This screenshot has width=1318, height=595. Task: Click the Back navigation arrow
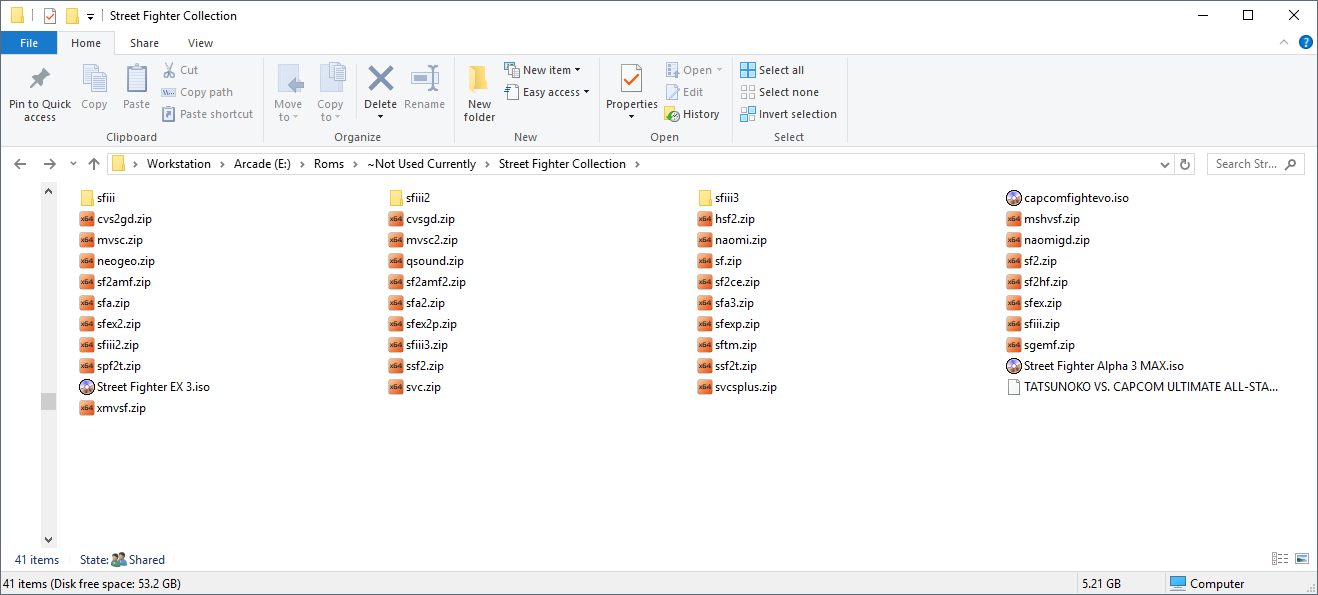click(21, 164)
